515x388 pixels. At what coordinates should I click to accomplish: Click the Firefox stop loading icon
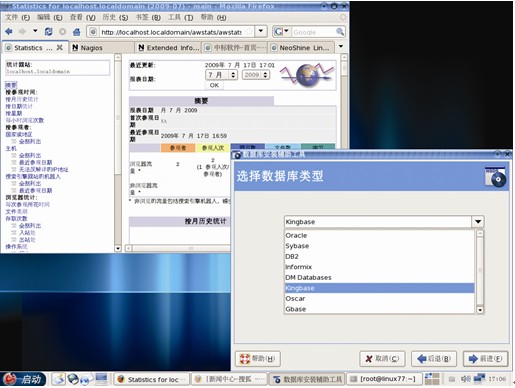[x=62, y=32]
